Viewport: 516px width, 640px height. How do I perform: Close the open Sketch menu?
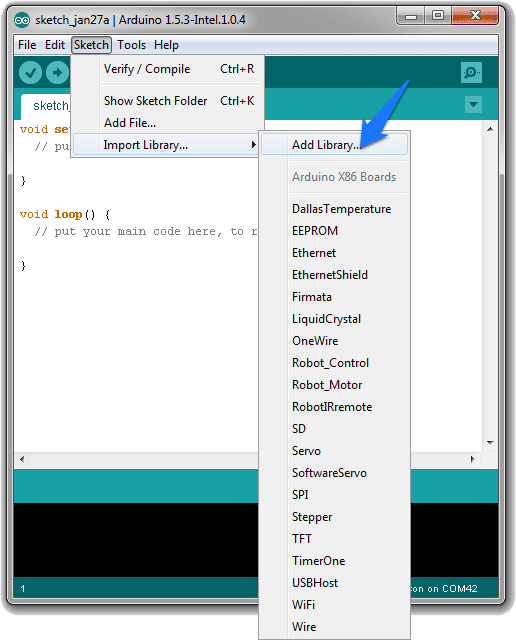click(91, 45)
